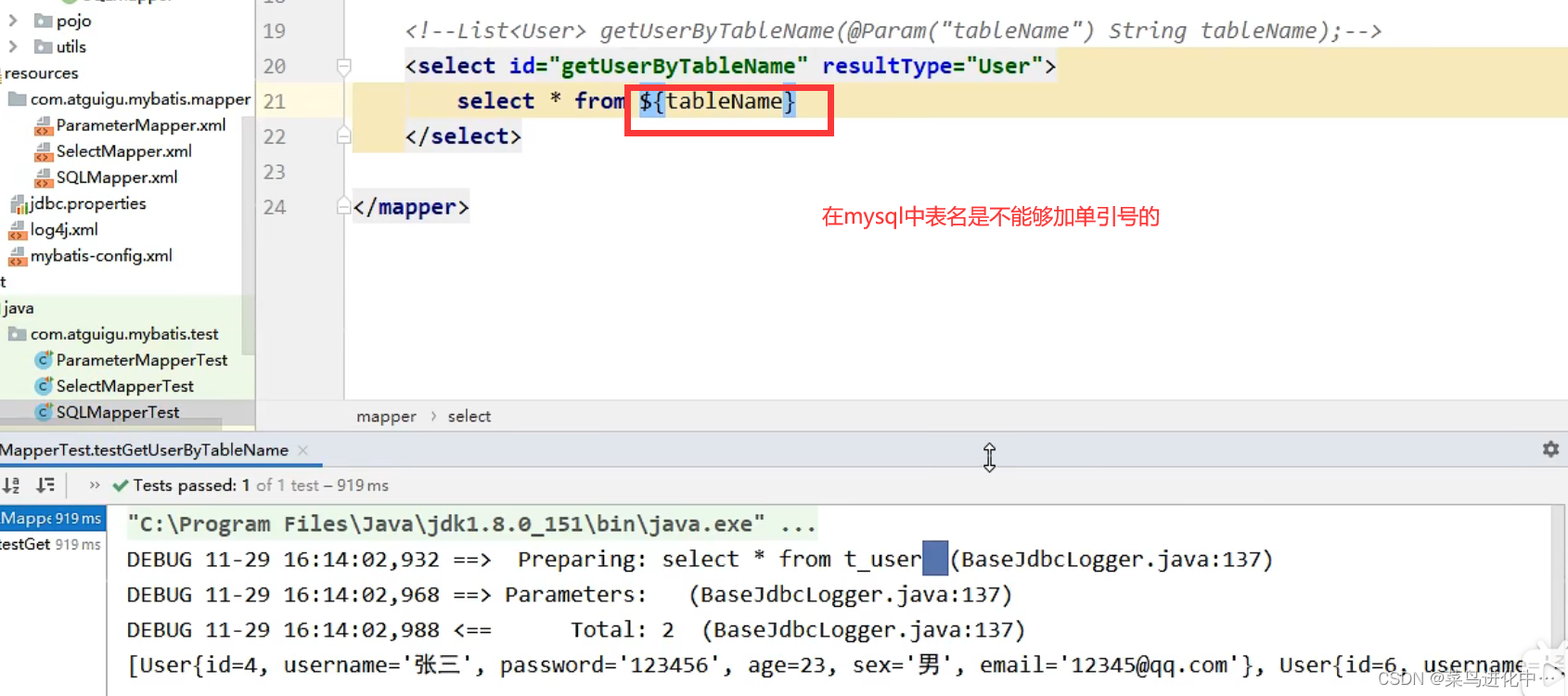Screen dimensions: 1568x696
Task: Place cursor in ${tableName} expression
Action: (x=717, y=101)
